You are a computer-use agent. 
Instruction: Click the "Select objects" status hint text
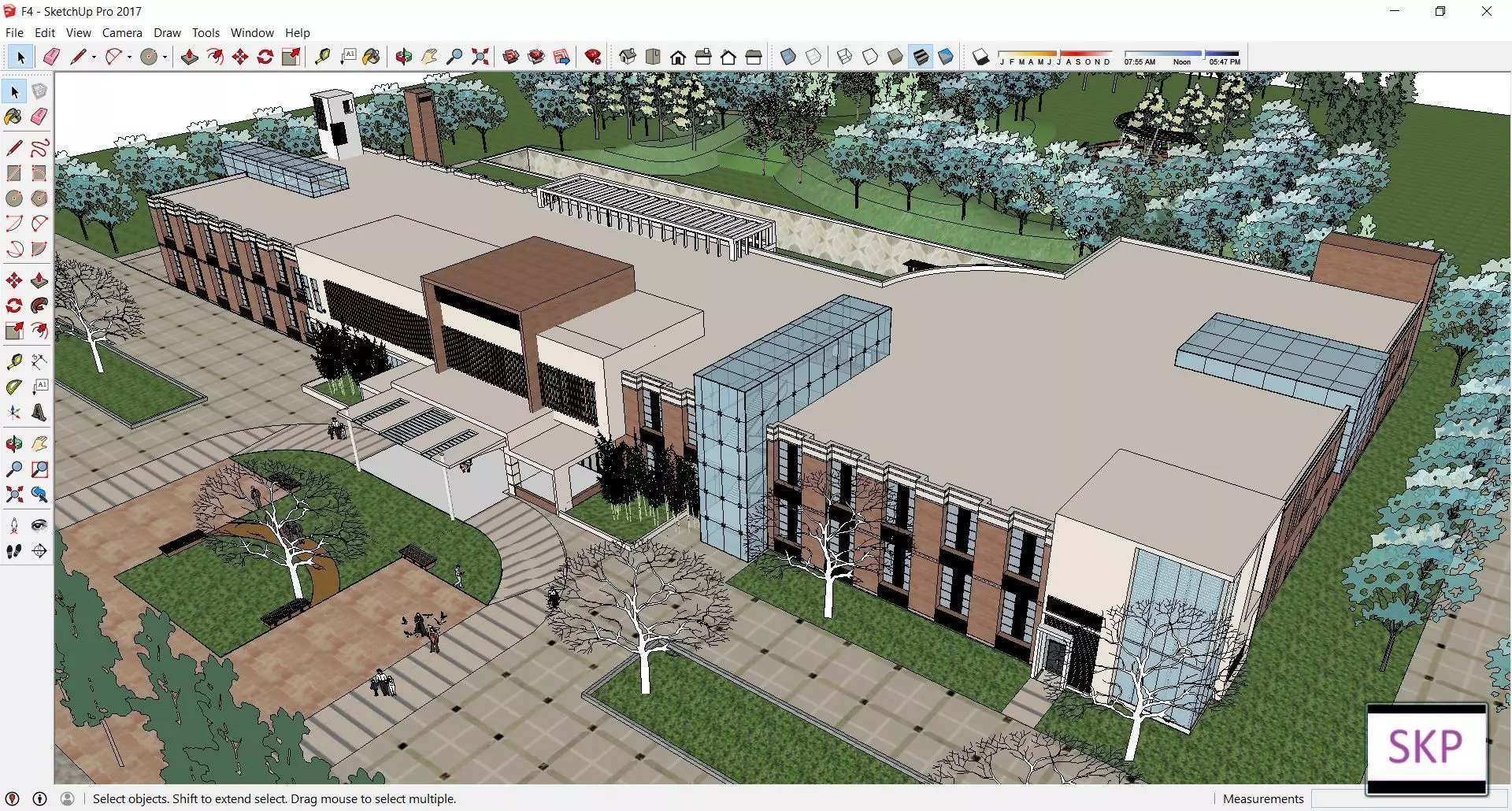275,798
